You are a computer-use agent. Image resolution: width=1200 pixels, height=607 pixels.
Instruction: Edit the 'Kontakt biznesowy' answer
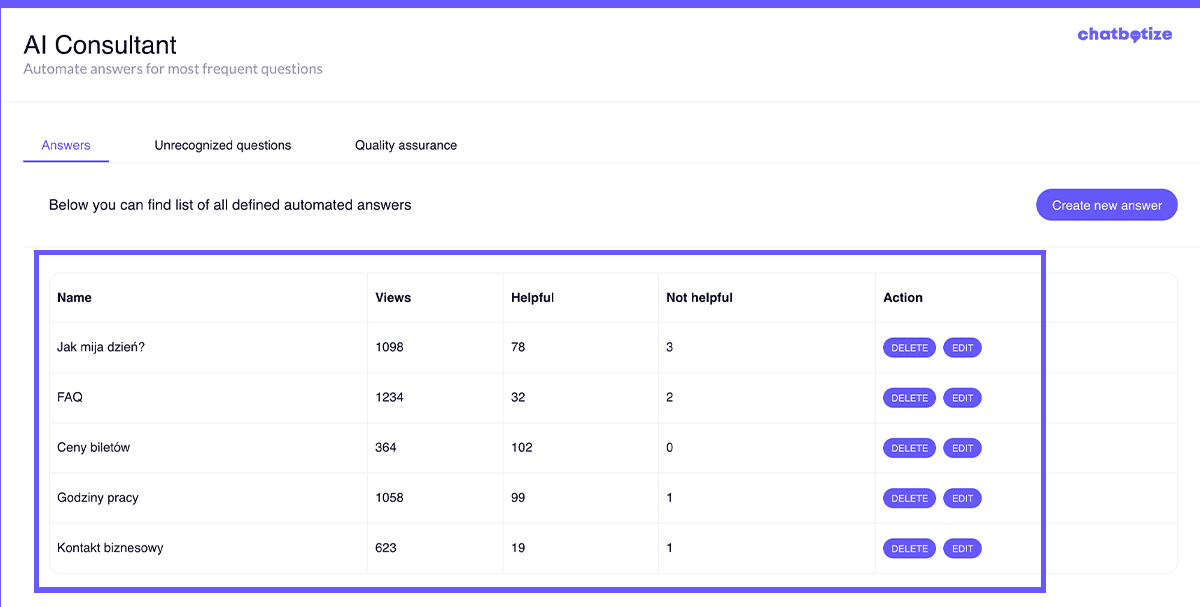tap(962, 548)
